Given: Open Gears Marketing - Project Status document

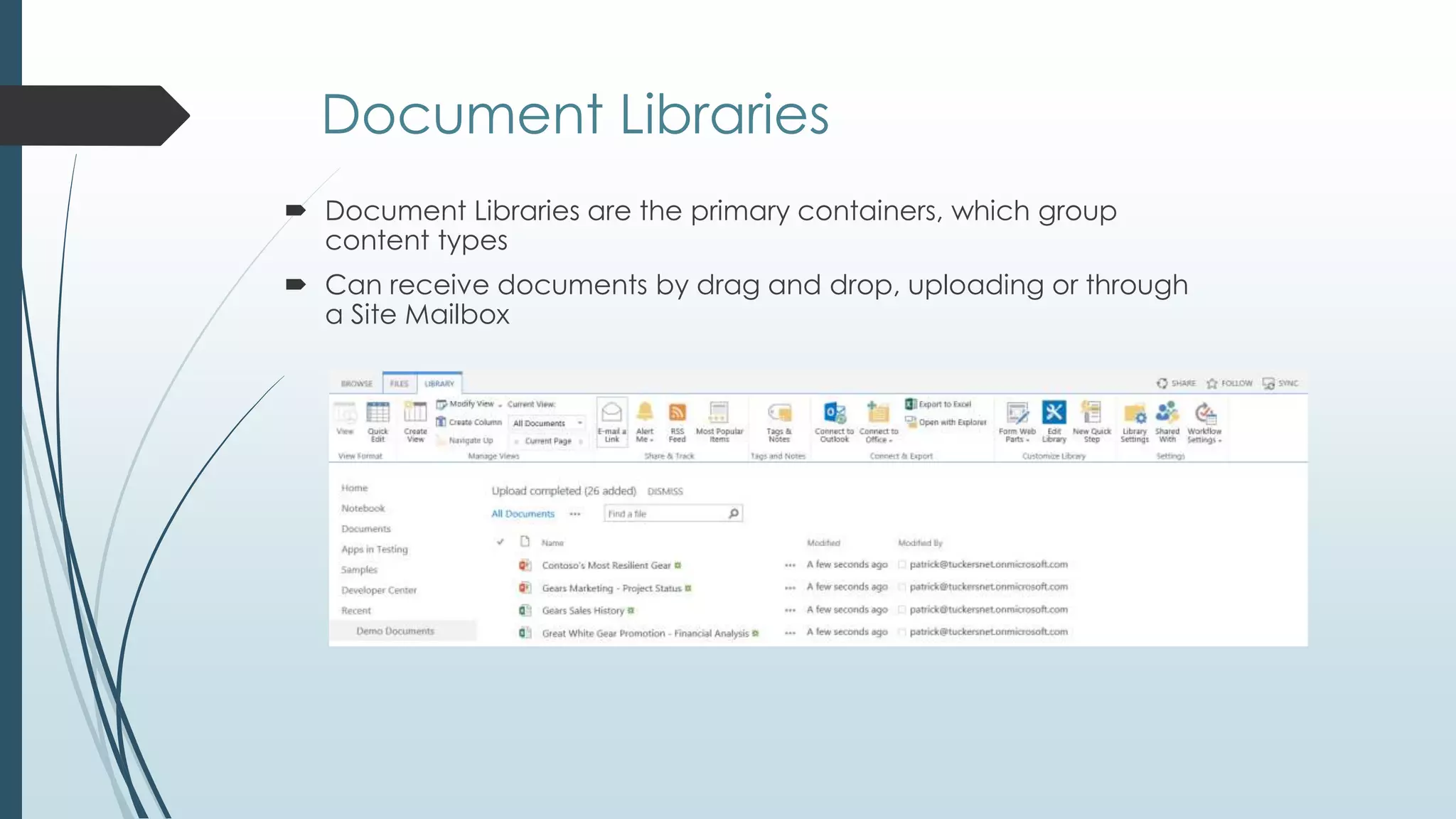Looking at the screenshot, I should (x=611, y=588).
